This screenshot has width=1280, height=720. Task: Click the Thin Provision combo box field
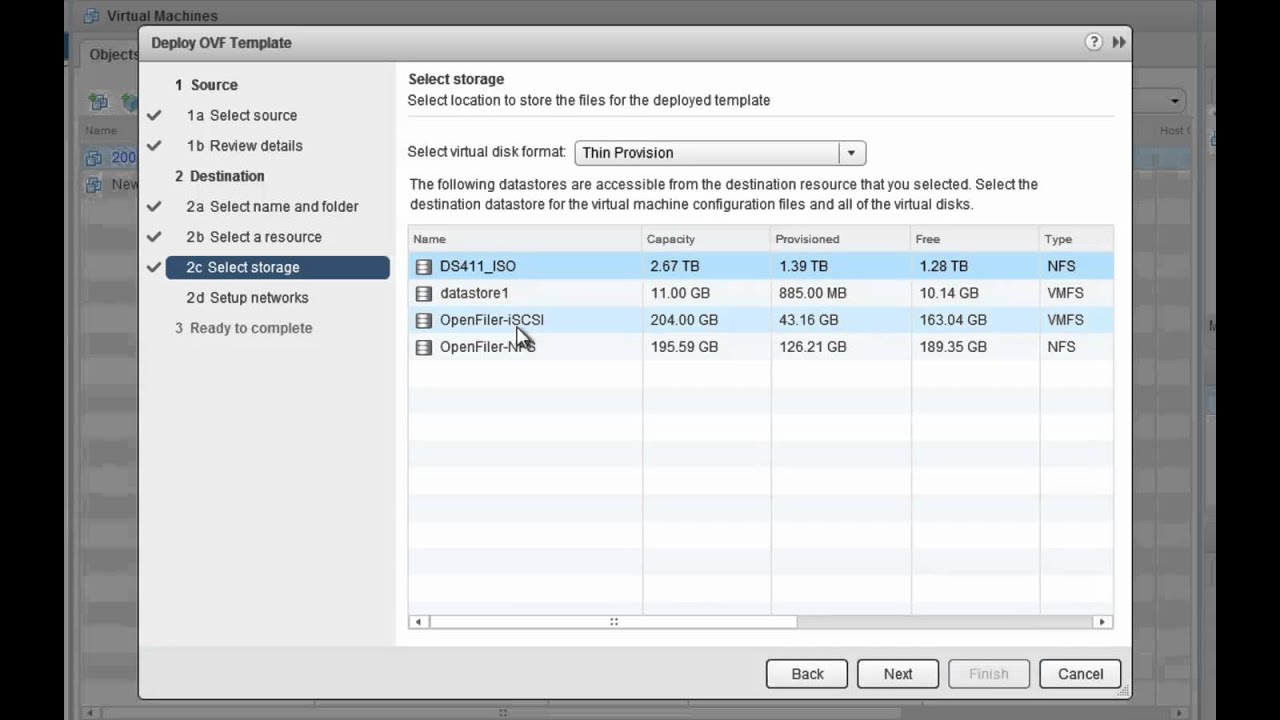pyautogui.click(x=720, y=153)
